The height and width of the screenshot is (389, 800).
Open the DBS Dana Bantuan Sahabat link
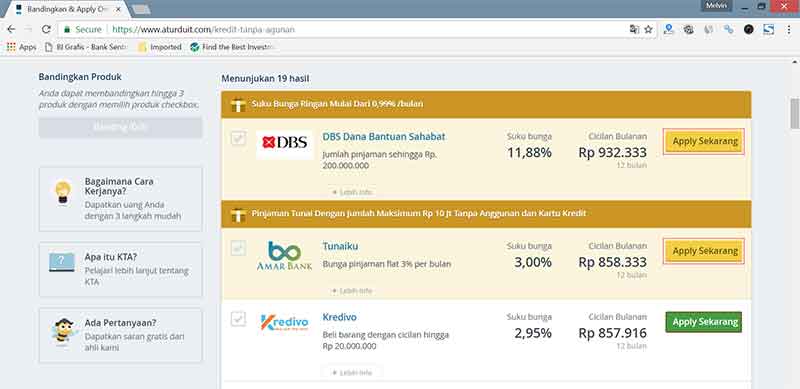tap(384, 137)
